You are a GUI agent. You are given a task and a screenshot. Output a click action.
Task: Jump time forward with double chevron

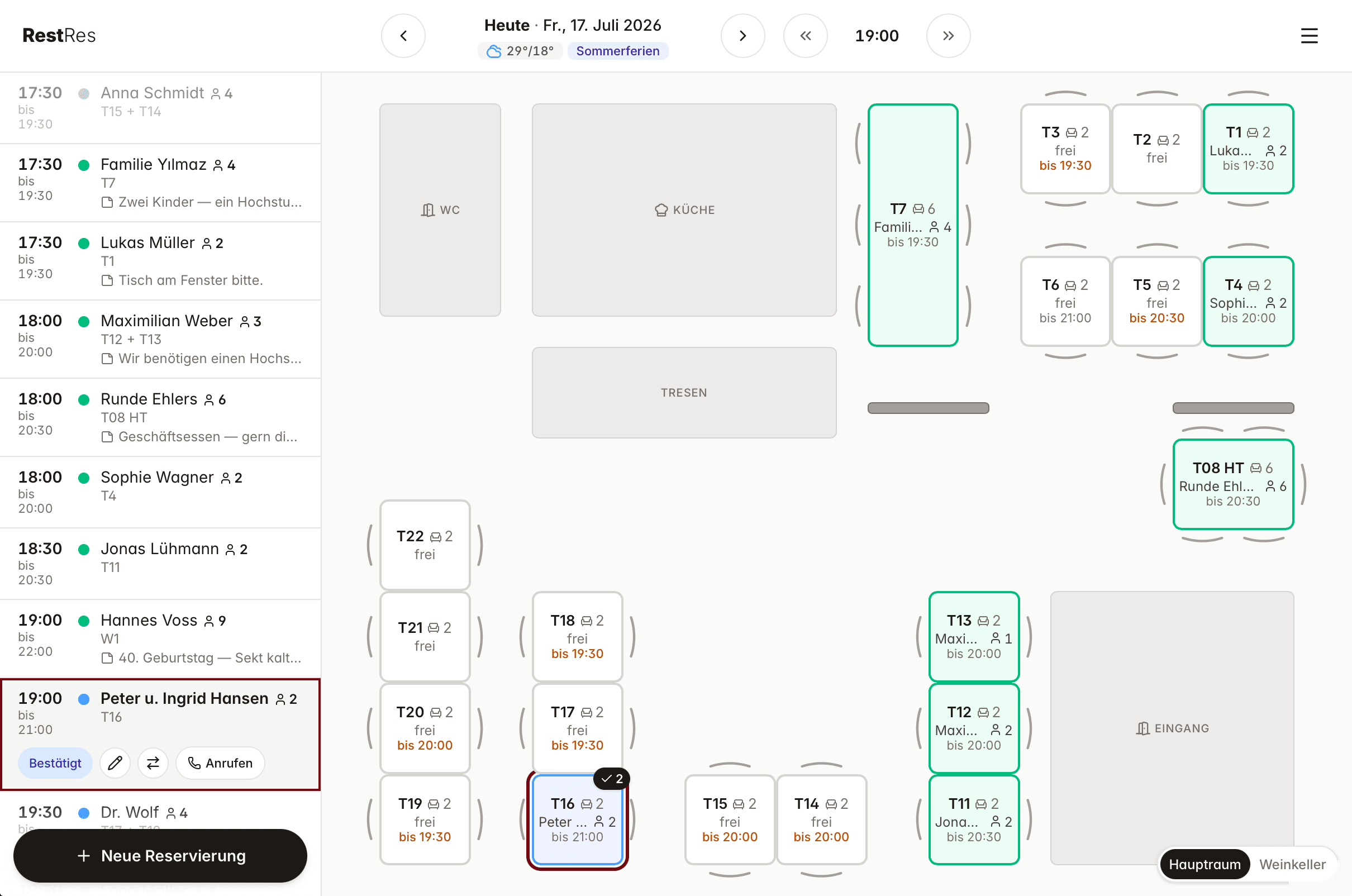pos(948,35)
